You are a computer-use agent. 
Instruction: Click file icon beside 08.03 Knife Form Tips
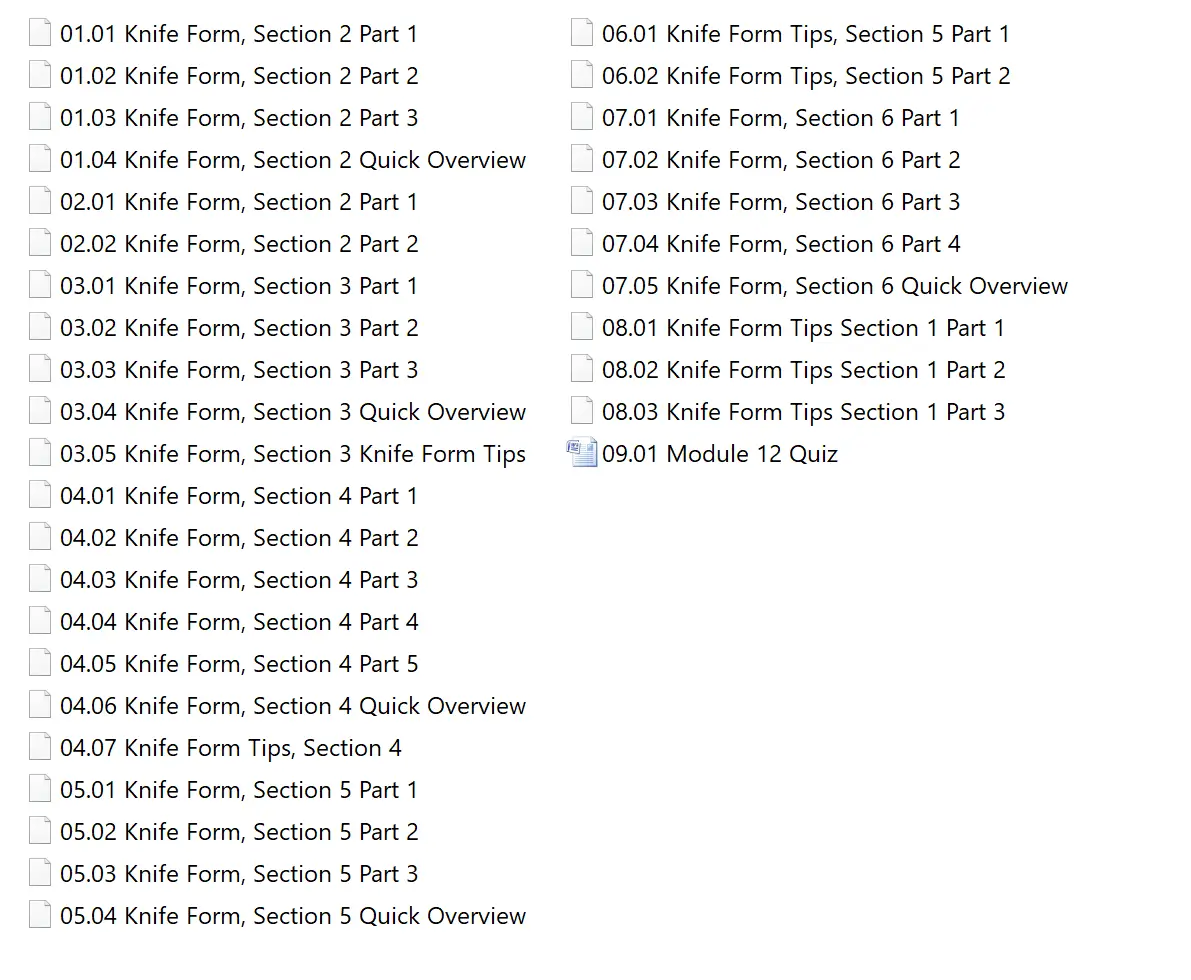click(x=582, y=412)
